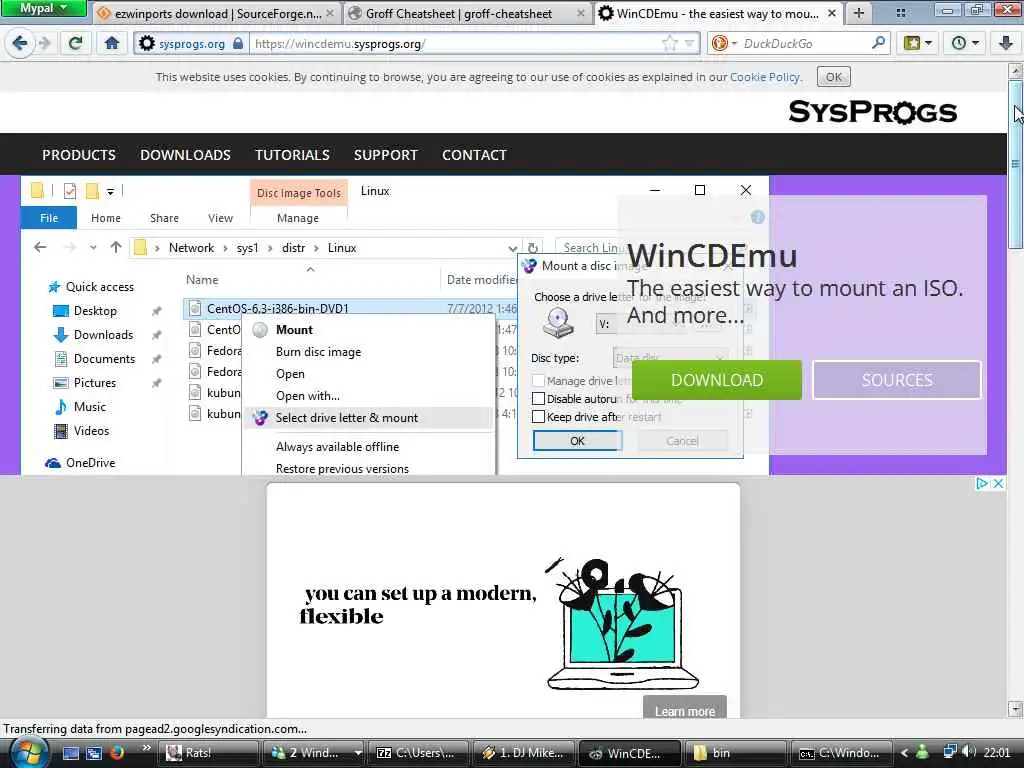Tick the Manage drive letter checkbox
The image size is (1024, 768).
tap(538, 381)
